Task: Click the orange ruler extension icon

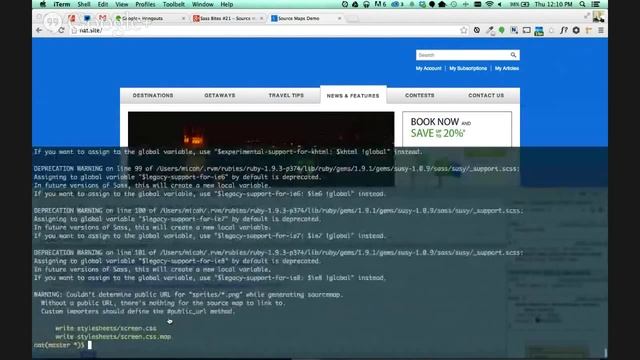Action: 589,30
